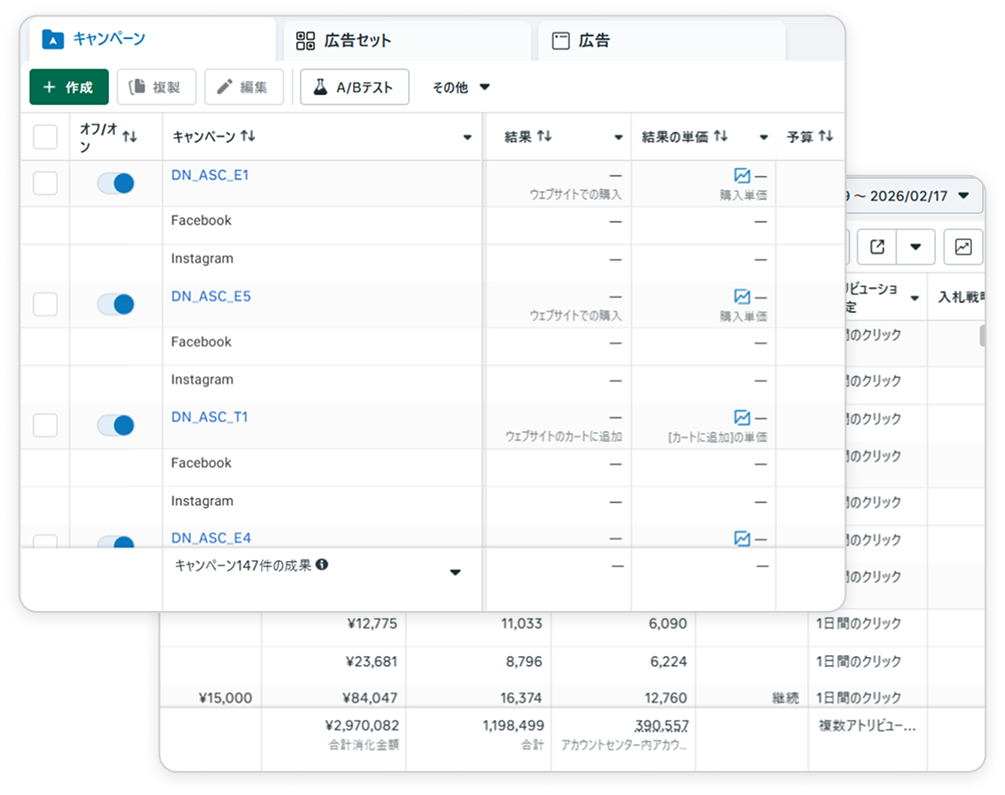
Task: Click the export/share icon button
Action: (877, 246)
